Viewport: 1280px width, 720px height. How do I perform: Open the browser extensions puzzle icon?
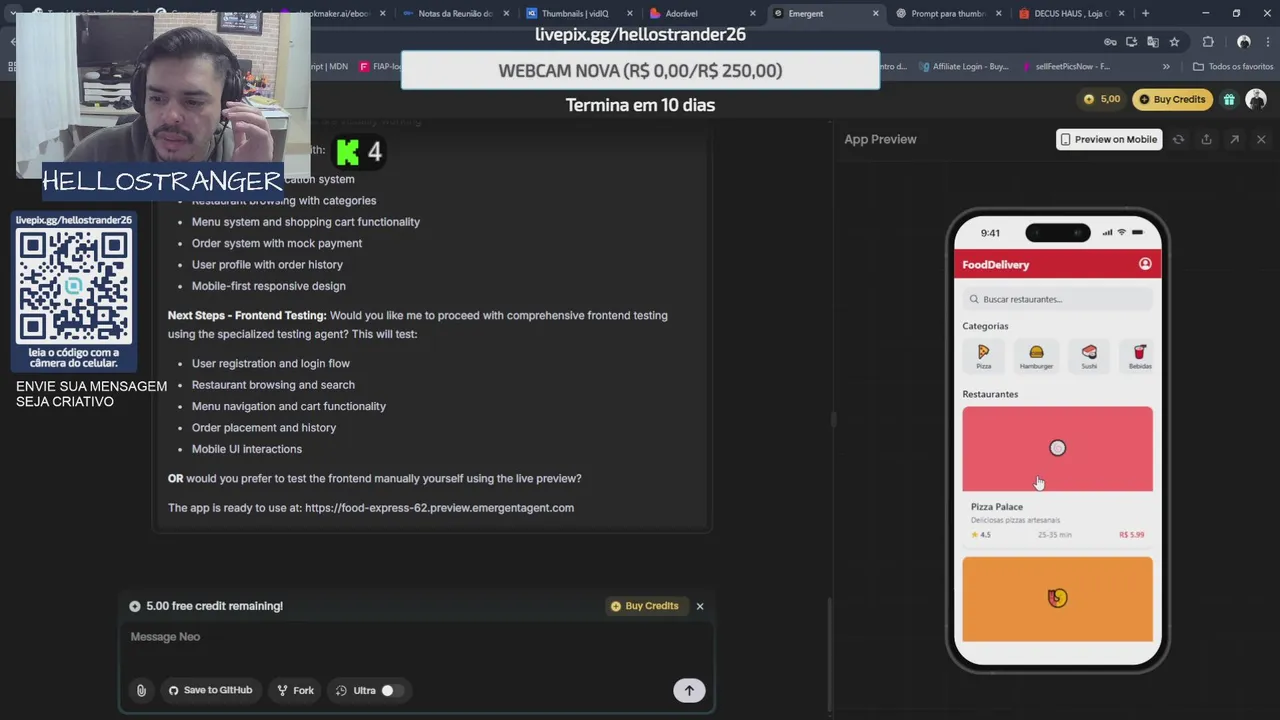tap(1208, 42)
